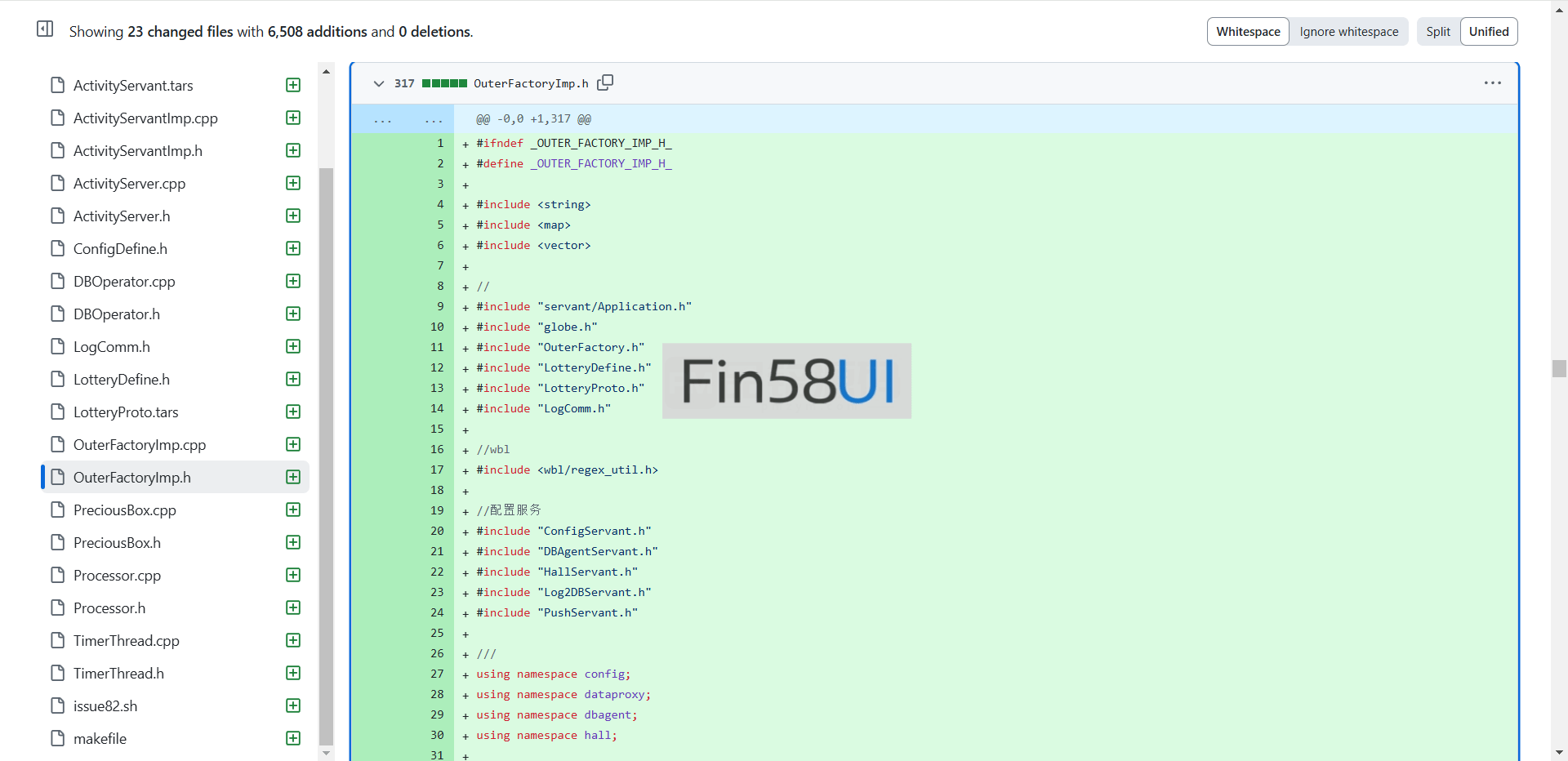This screenshot has width=1568, height=761.
Task: Go to the issue82.sh file diff
Action: click(x=105, y=706)
